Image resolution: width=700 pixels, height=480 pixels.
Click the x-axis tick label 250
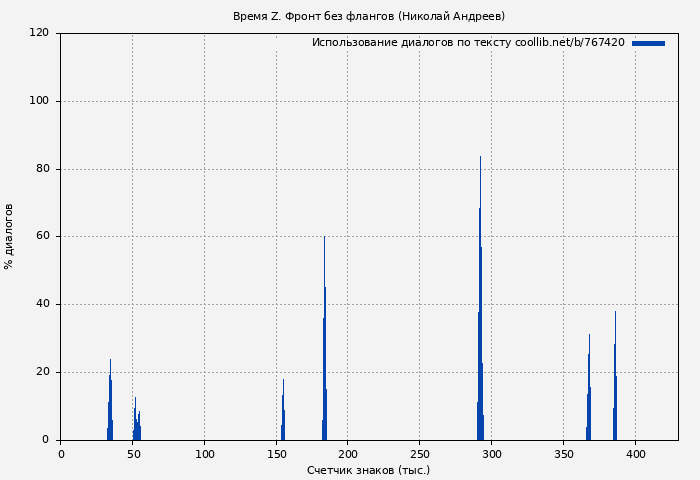pyautogui.click(x=419, y=454)
